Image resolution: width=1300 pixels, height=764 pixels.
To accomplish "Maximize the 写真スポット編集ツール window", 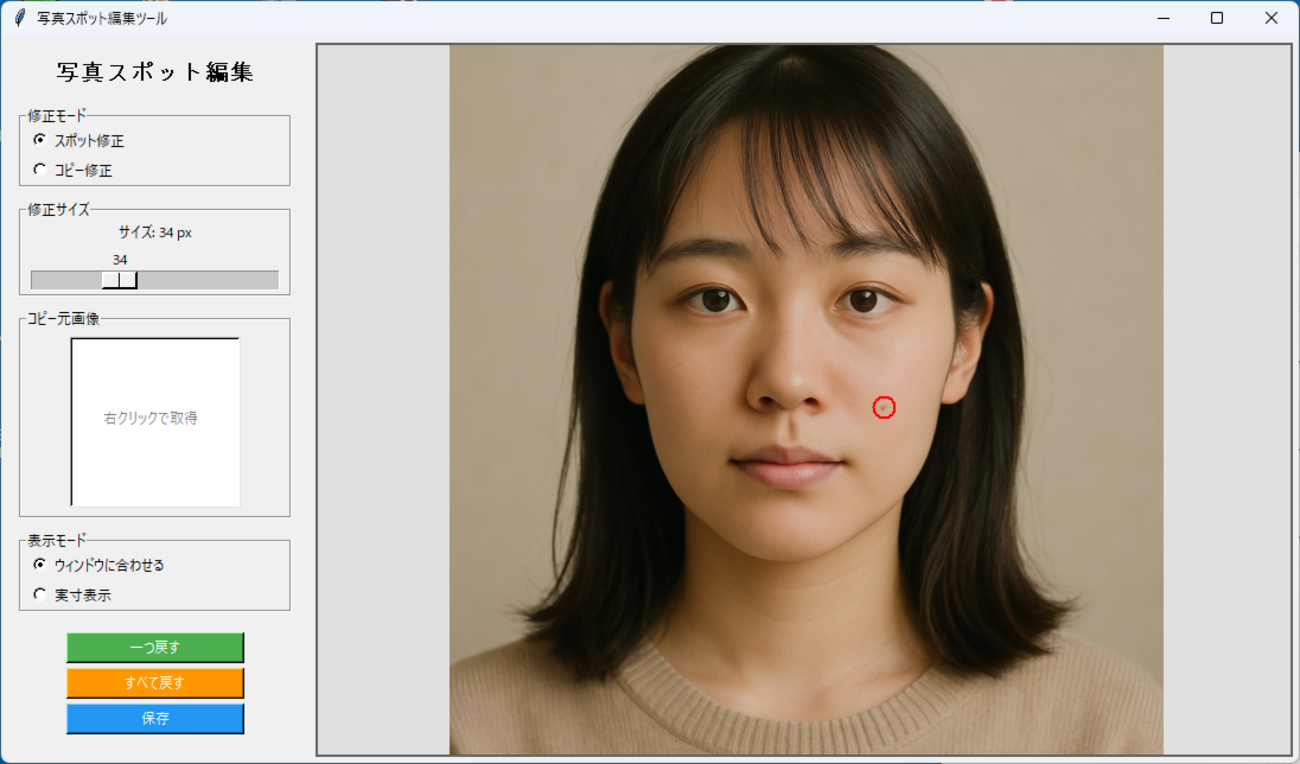I will pos(1217,18).
